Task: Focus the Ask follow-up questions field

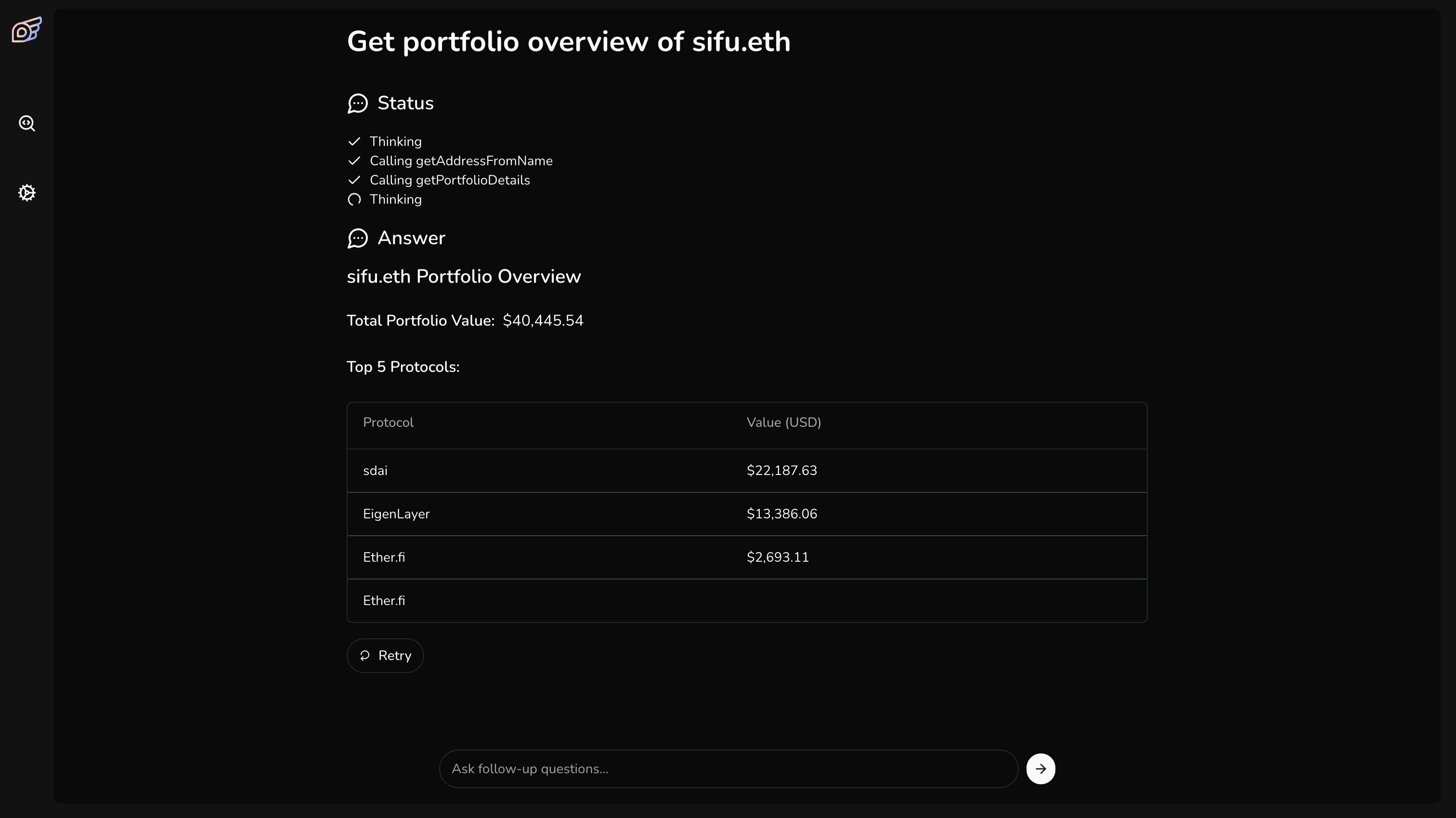Action: click(x=728, y=769)
